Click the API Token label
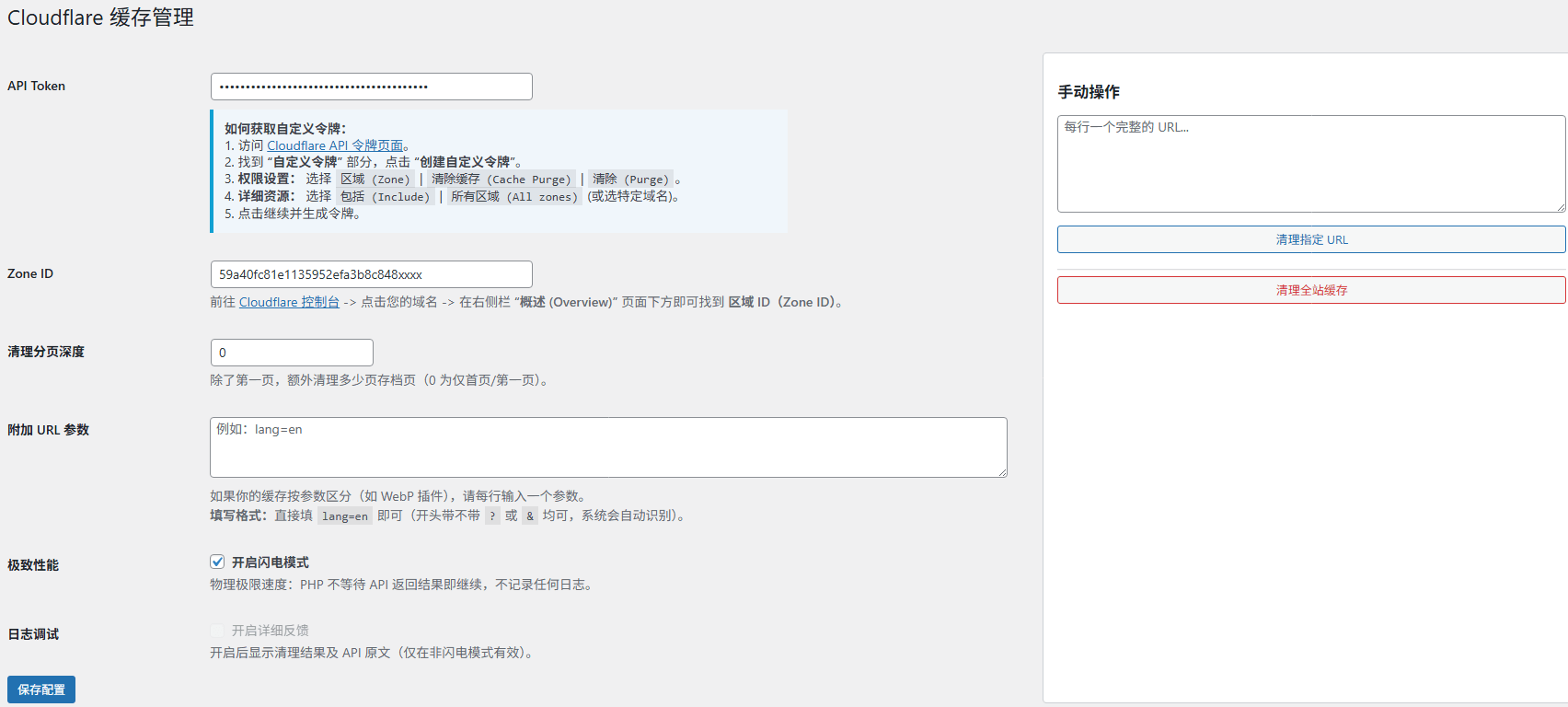The width and height of the screenshot is (1568, 707). [x=36, y=86]
